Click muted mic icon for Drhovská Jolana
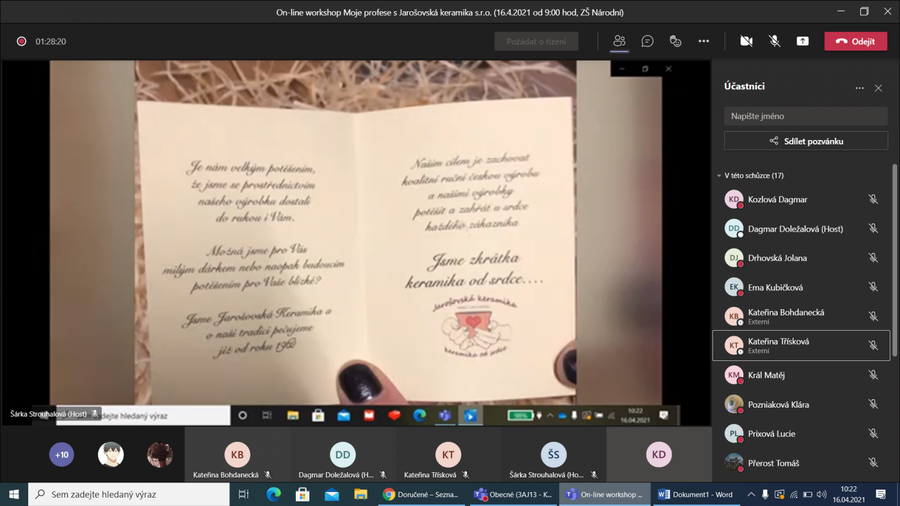This screenshot has width=900, height=506. click(x=873, y=258)
